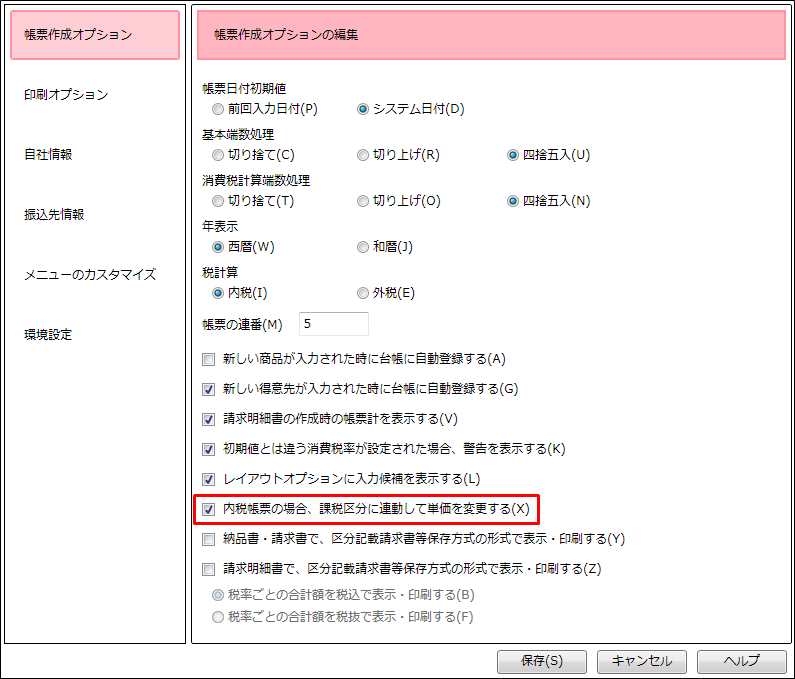Enable 請求明細書で区分記載 checkbox (Z)
The image size is (795, 679).
point(208,569)
